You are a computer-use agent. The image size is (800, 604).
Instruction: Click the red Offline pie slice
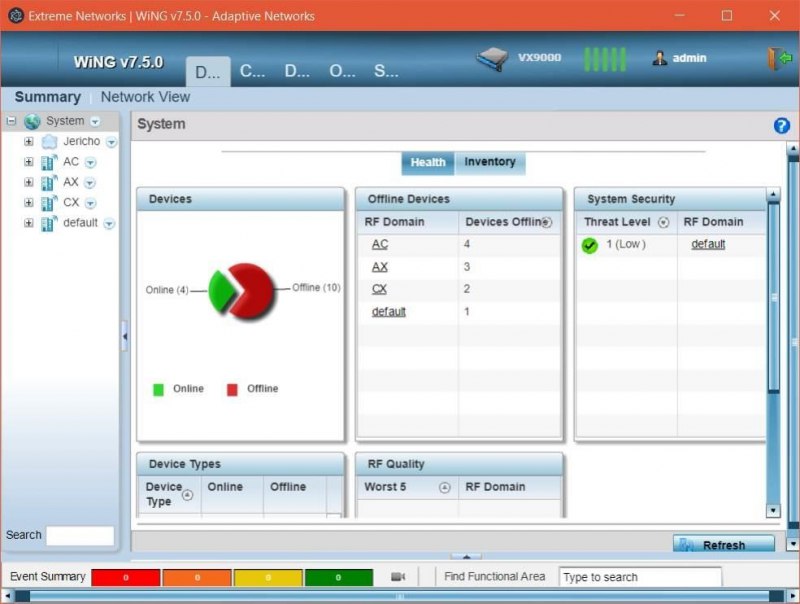254,291
